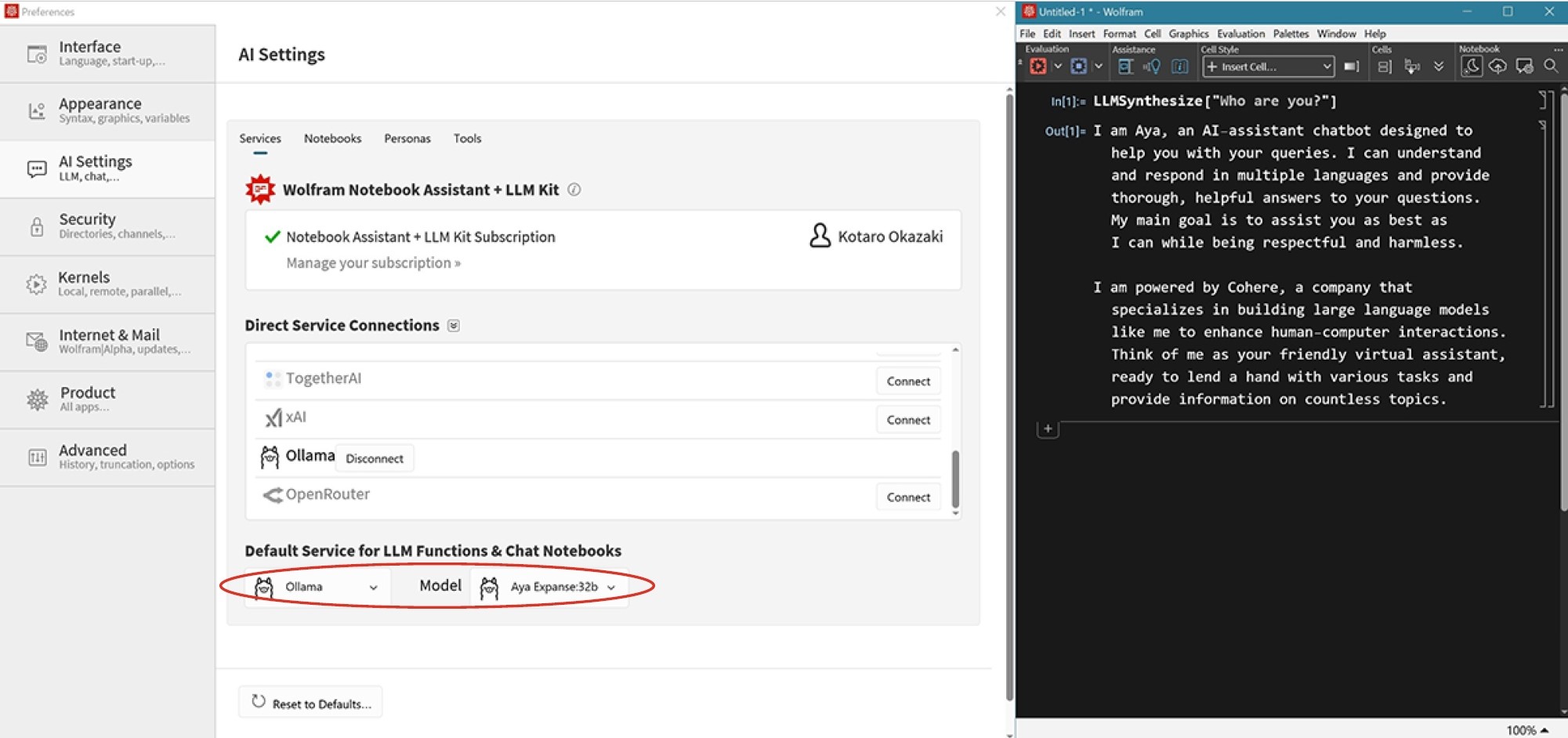The width and height of the screenshot is (1568, 738).
Task: Click the insert input cell icon in Cells group
Action: [1412, 67]
